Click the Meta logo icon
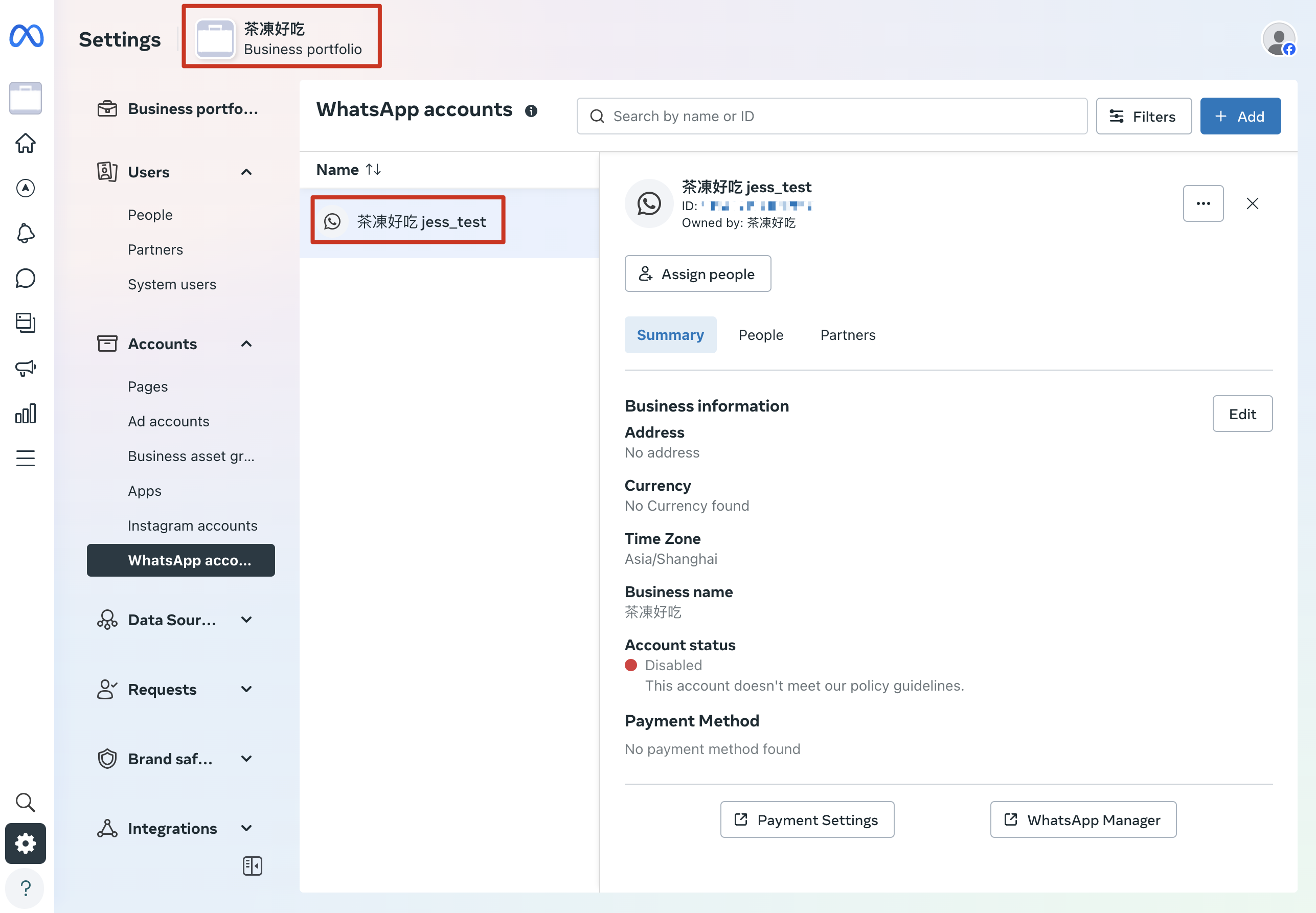The image size is (1316, 913). (26, 35)
